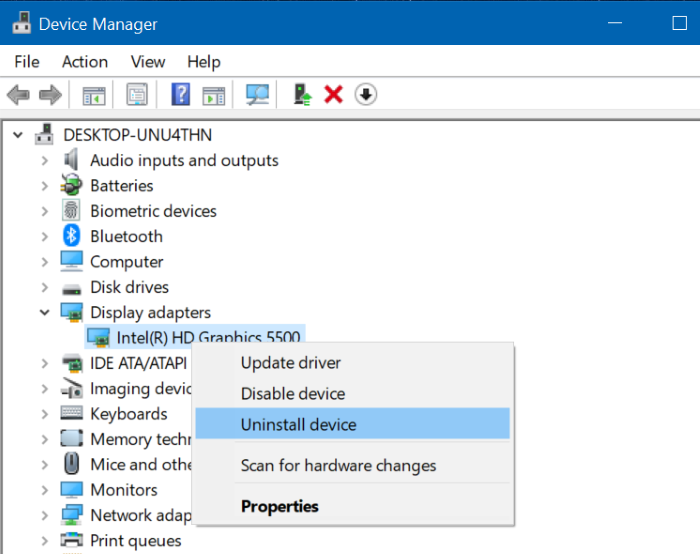
Task: Select Update driver in context menu
Action: (x=290, y=363)
